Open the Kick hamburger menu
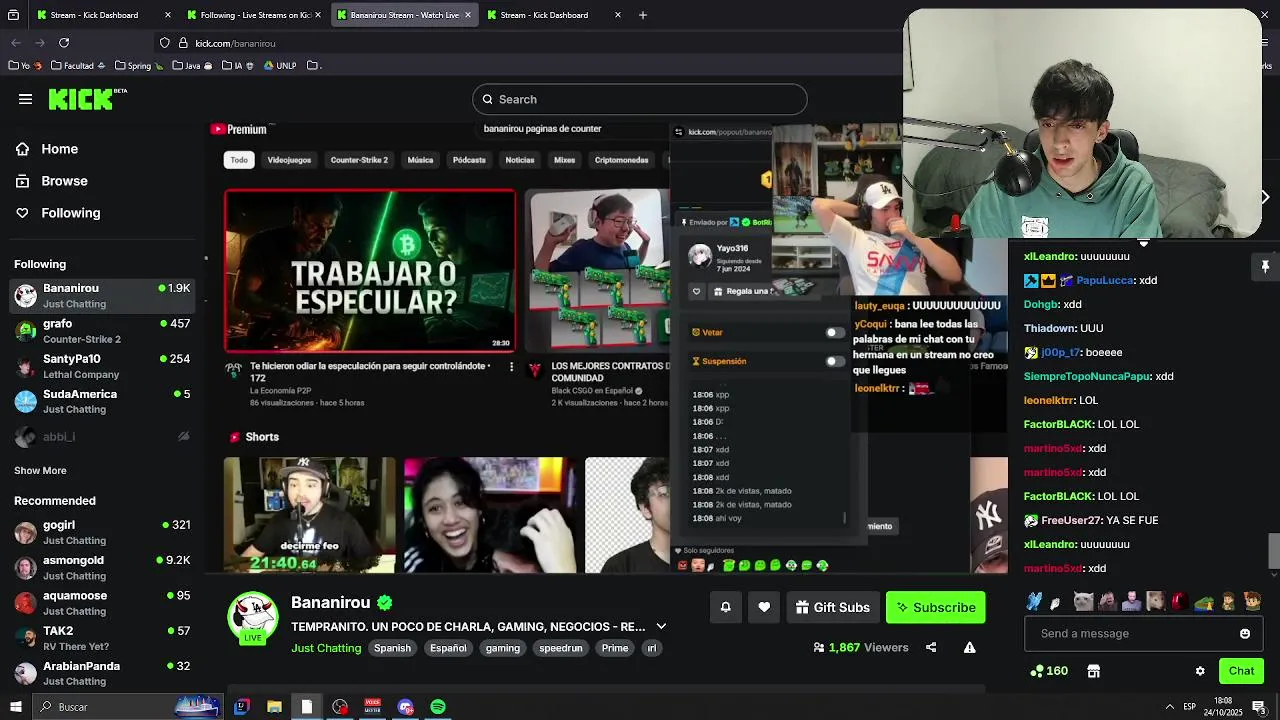 [25, 99]
